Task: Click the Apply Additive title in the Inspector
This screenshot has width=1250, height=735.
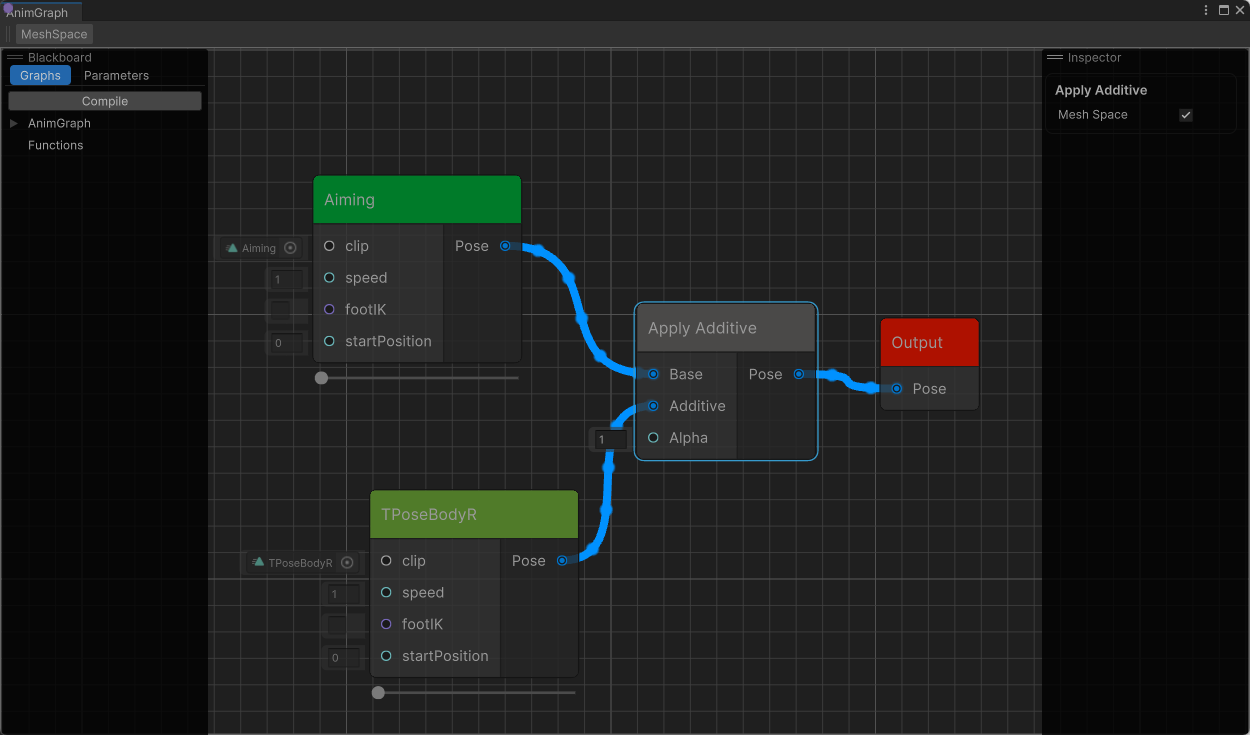Action: point(1101,90)
